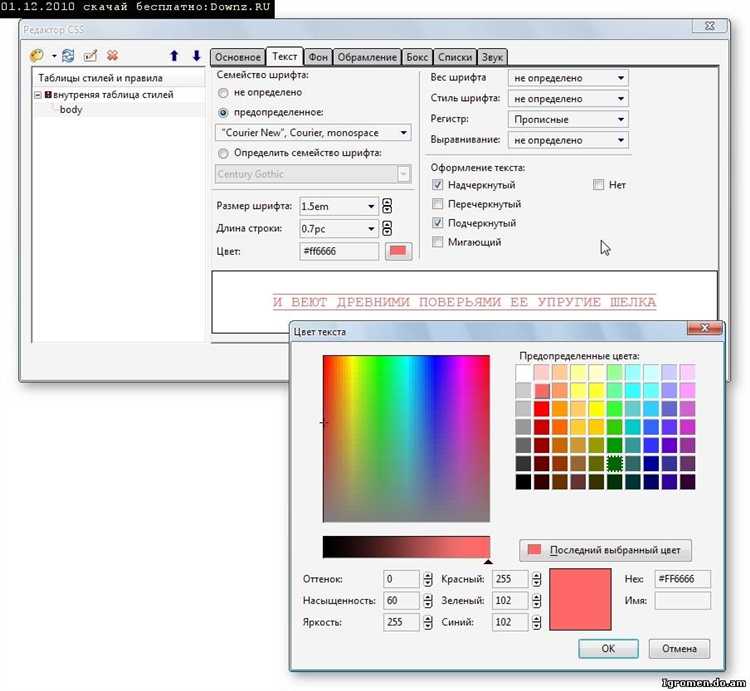Open the Обрамление tab
The width and height of the screenshot is (750, 691).
coord(367,57)
